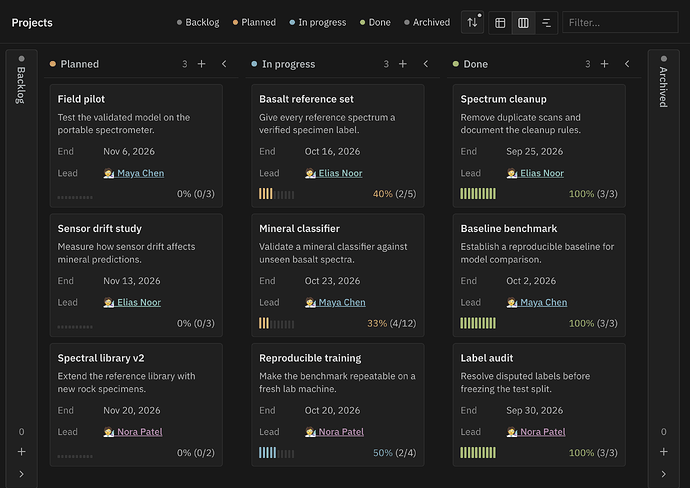Add a project to Planned column
Viewport: 690px width, 488px height.
202,64
